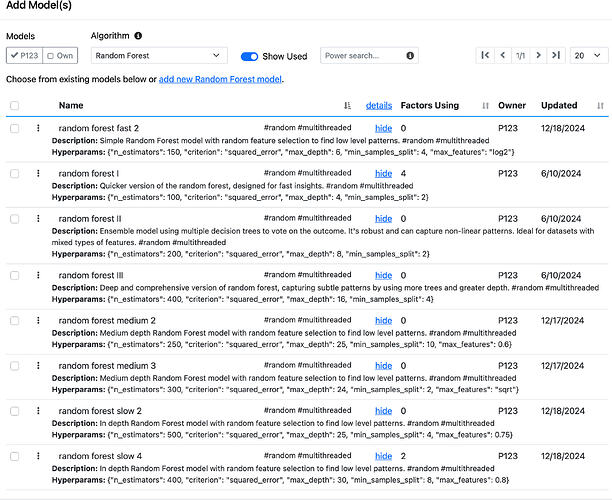Check the select-all header checkbox

[x=14, y=105]
